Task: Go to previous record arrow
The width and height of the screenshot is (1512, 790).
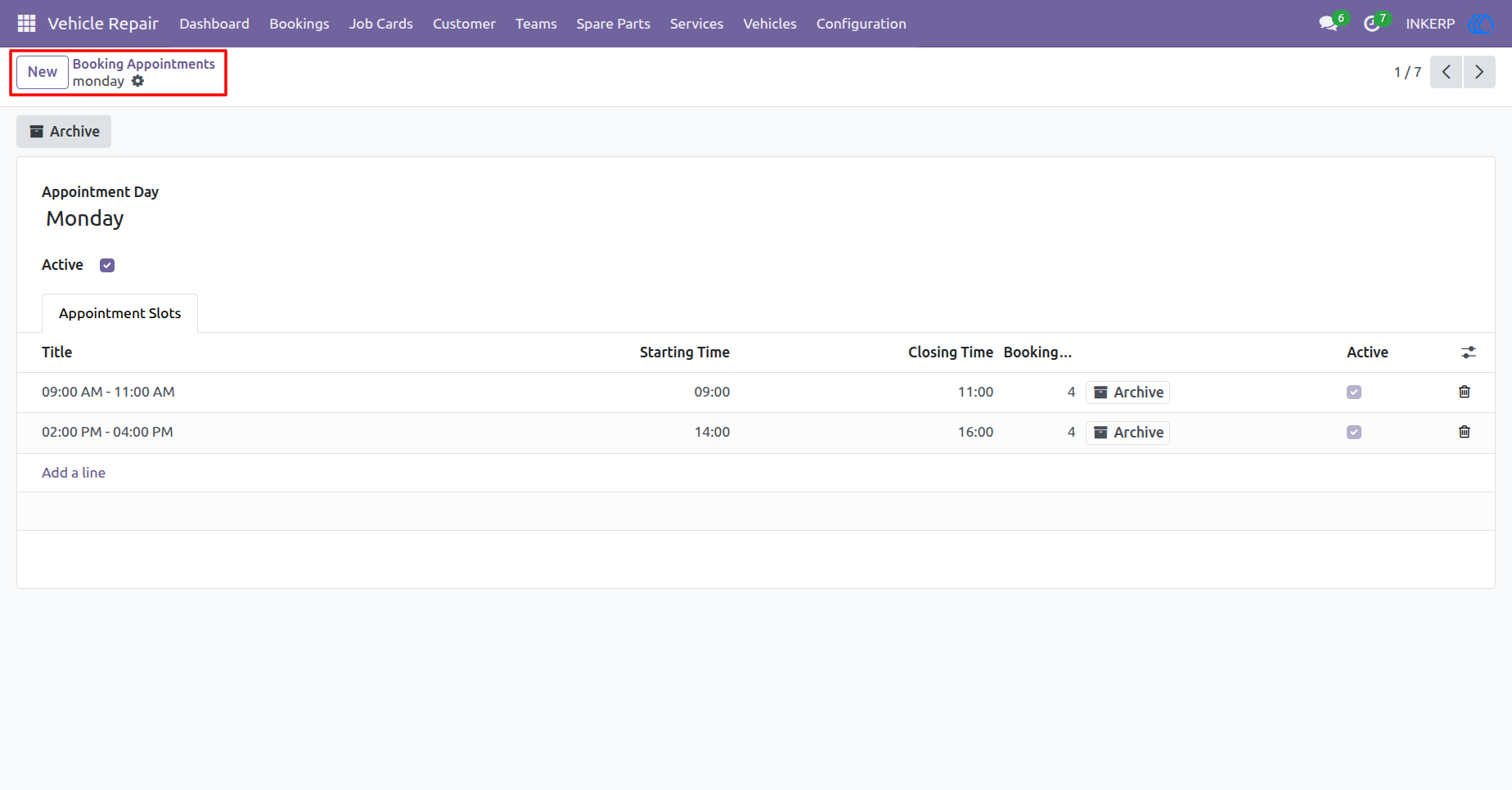Action: pyautogui.click(x=1446, y=72)
